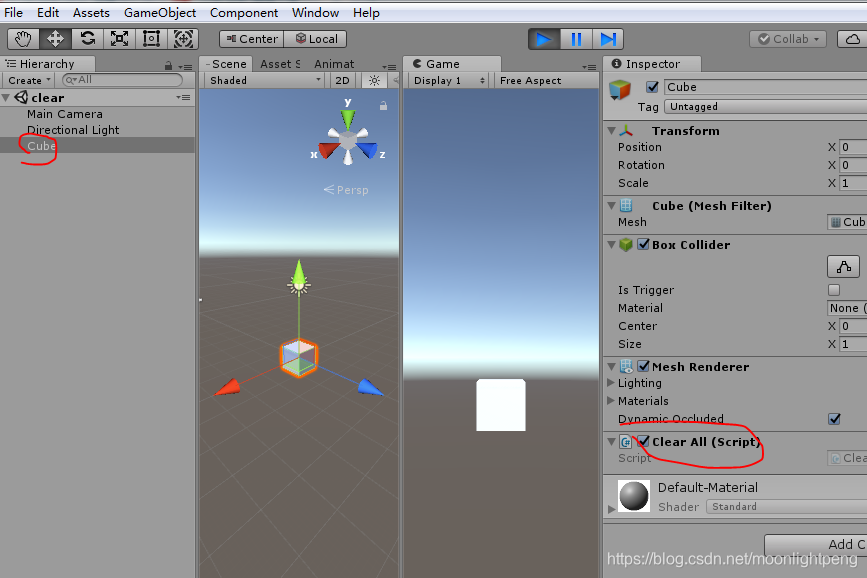The image size is (867, 578).
Task: Click the red X axis gizmo cone
Action: 328,149
